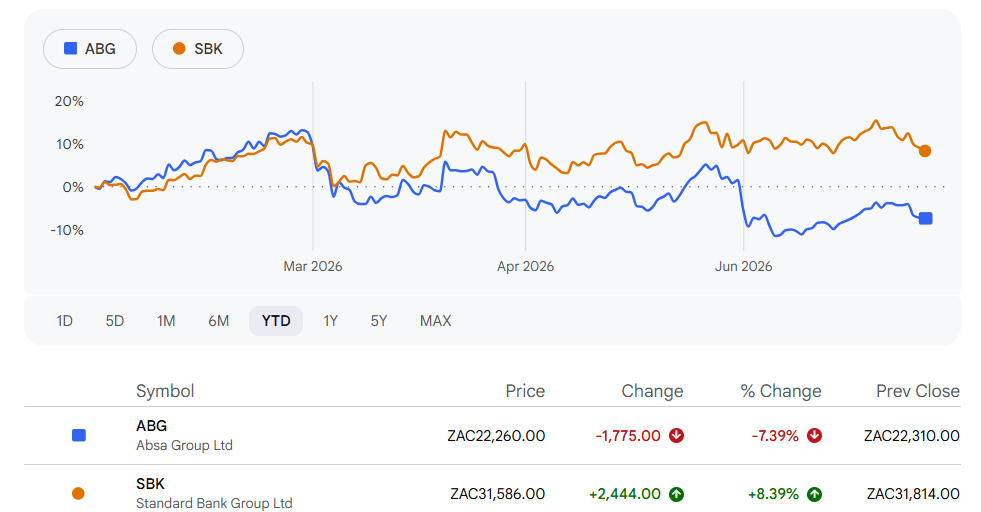Image resolution: width=981 pixels, height=512 pixels.
Task: Select the 1D time range
Action: (x=64, y=321)
